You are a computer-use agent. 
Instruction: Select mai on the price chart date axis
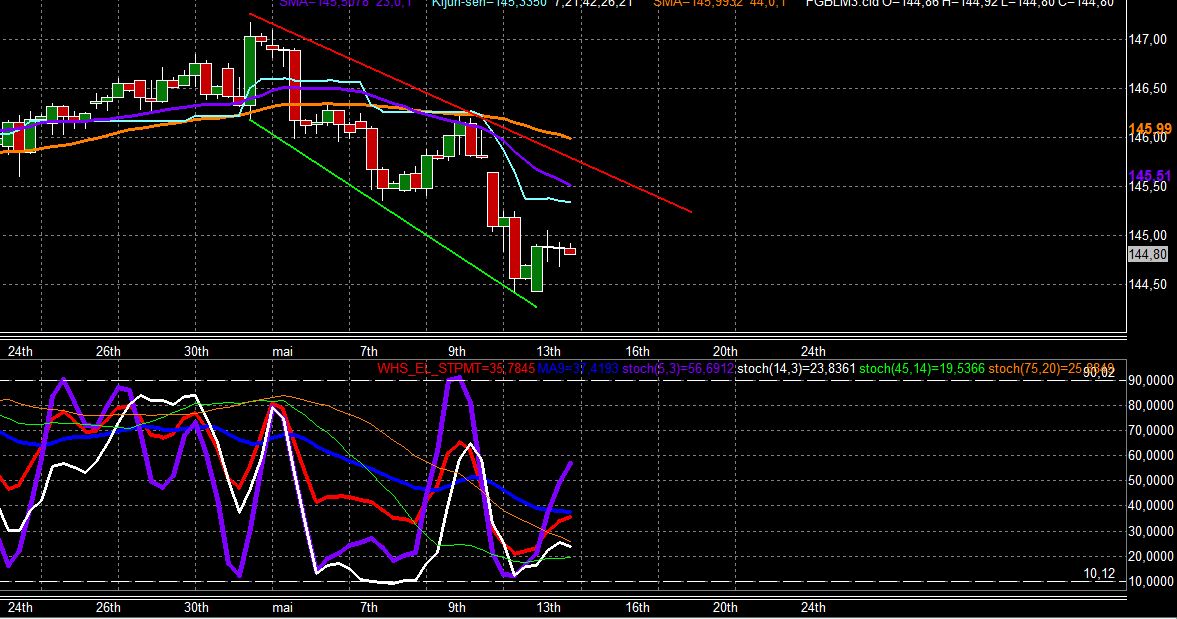pos(282,351)
